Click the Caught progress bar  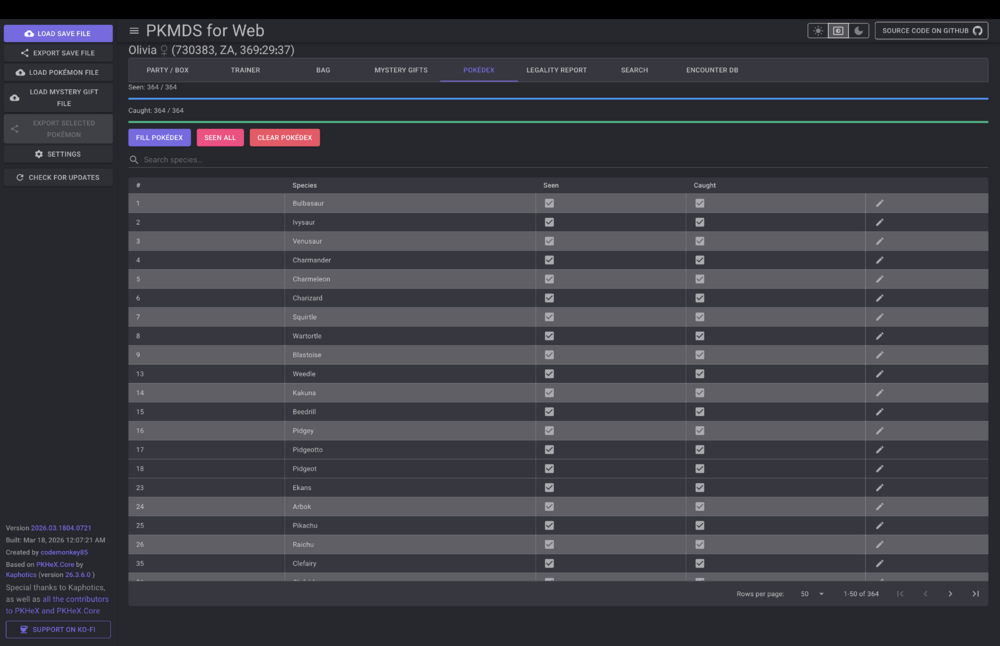click(558, 122)
